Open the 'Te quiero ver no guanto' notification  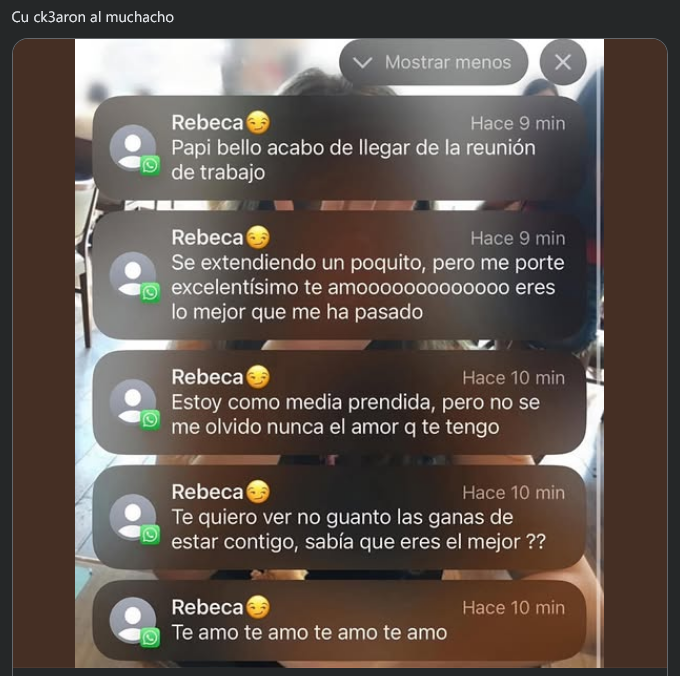point(339,517)
